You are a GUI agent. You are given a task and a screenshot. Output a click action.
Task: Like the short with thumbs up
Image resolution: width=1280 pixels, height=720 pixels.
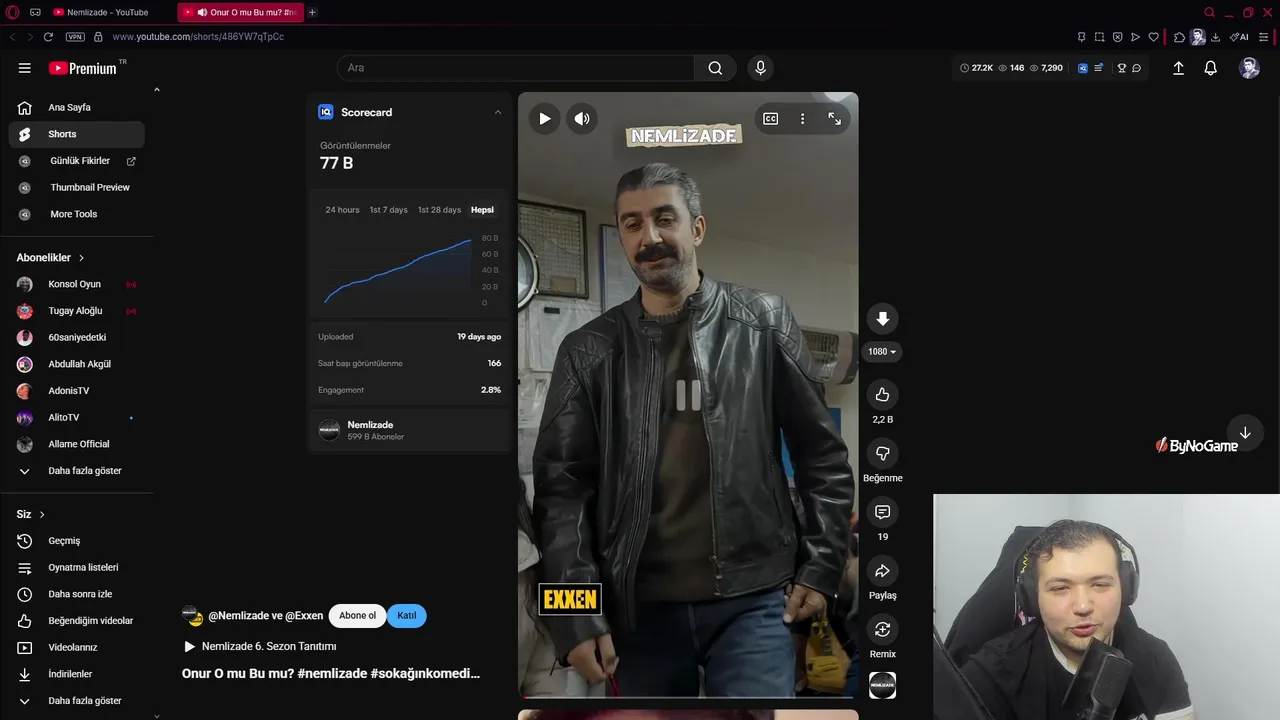pos(882,395)
